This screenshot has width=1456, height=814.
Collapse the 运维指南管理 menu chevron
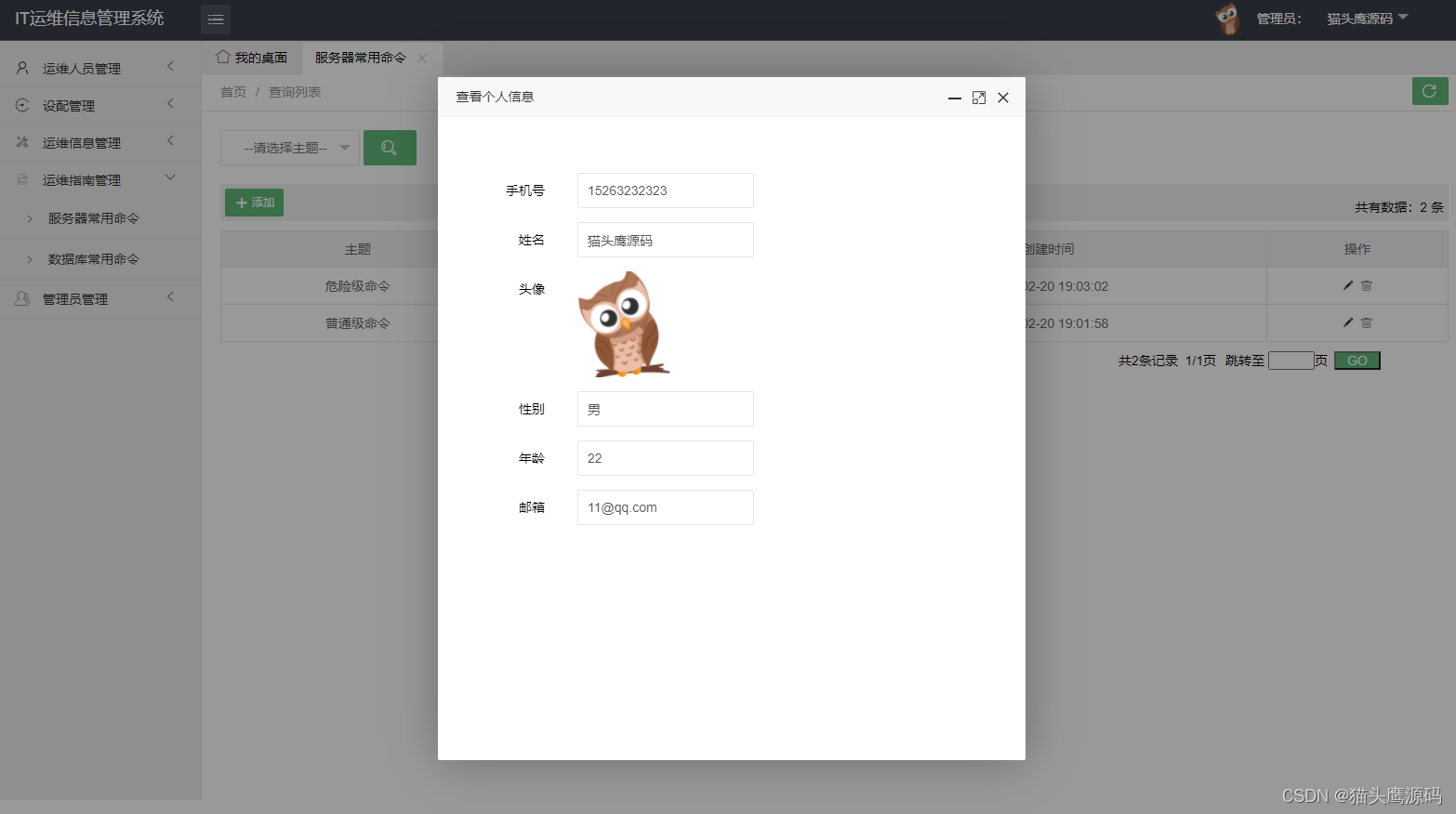point(170,177)
